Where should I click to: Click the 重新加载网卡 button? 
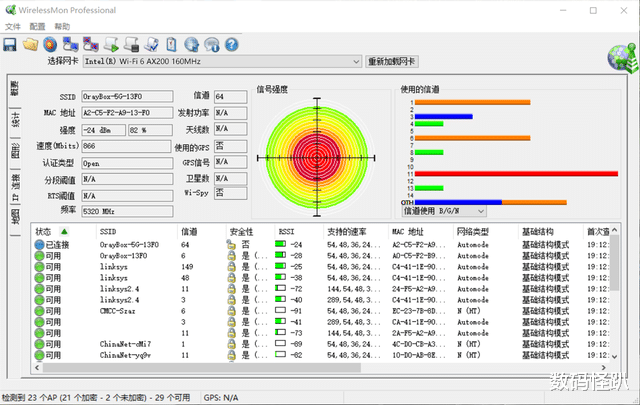[x=392, y=62]
